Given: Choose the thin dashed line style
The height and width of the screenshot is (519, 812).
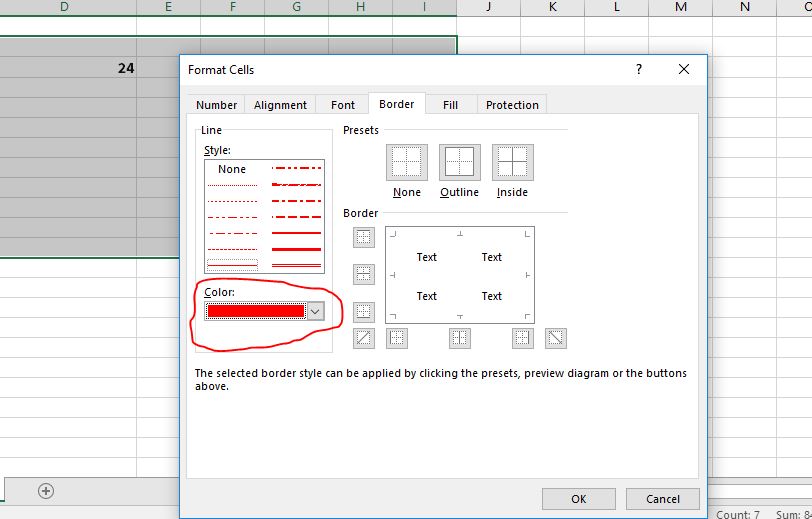Looking at the screenshot, I should (x=232, y=249).
